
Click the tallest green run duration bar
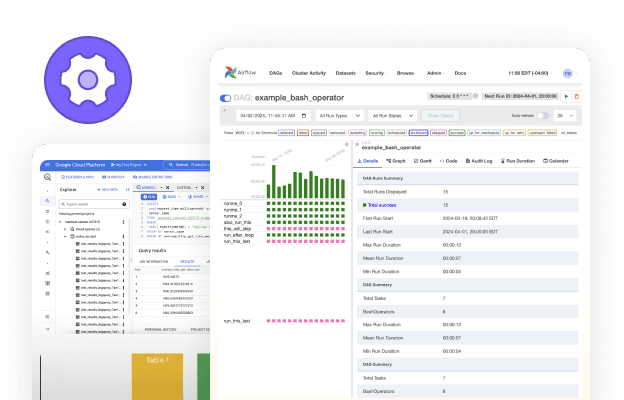click(272, 180)
